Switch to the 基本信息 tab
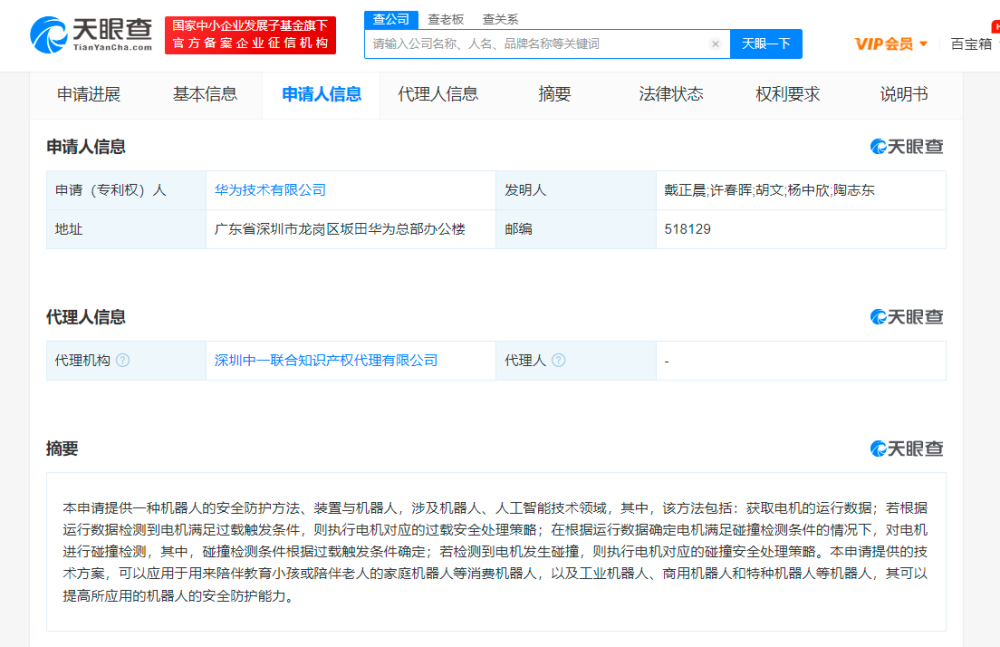 point(205,95)
